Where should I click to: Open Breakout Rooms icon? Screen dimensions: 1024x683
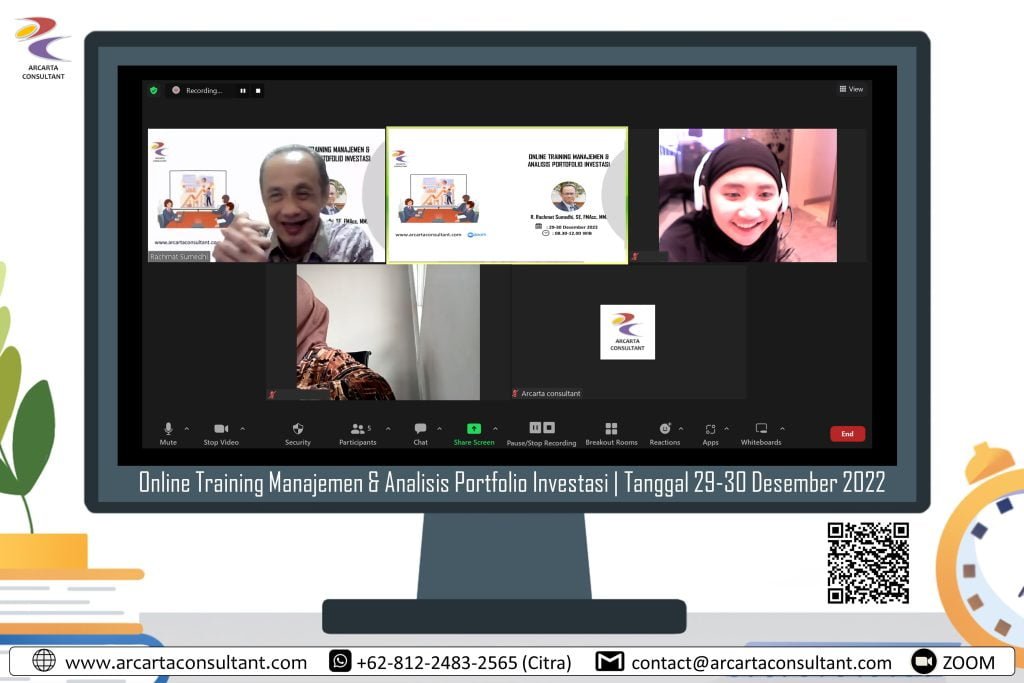point(611,429)
